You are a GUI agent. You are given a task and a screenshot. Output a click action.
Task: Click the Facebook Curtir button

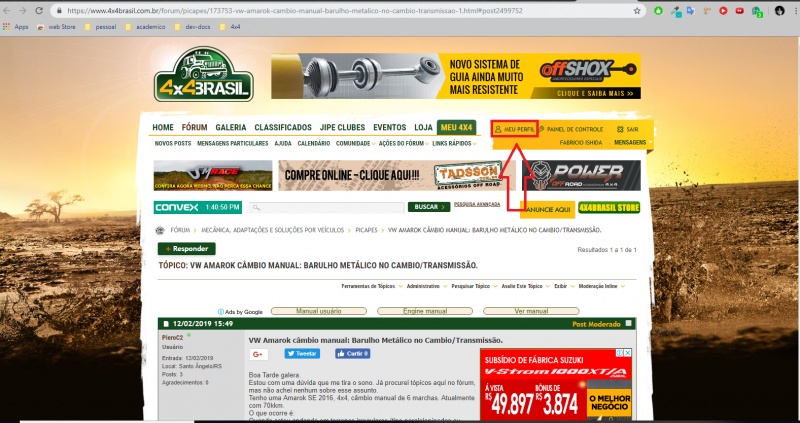[x=353, y=354]
